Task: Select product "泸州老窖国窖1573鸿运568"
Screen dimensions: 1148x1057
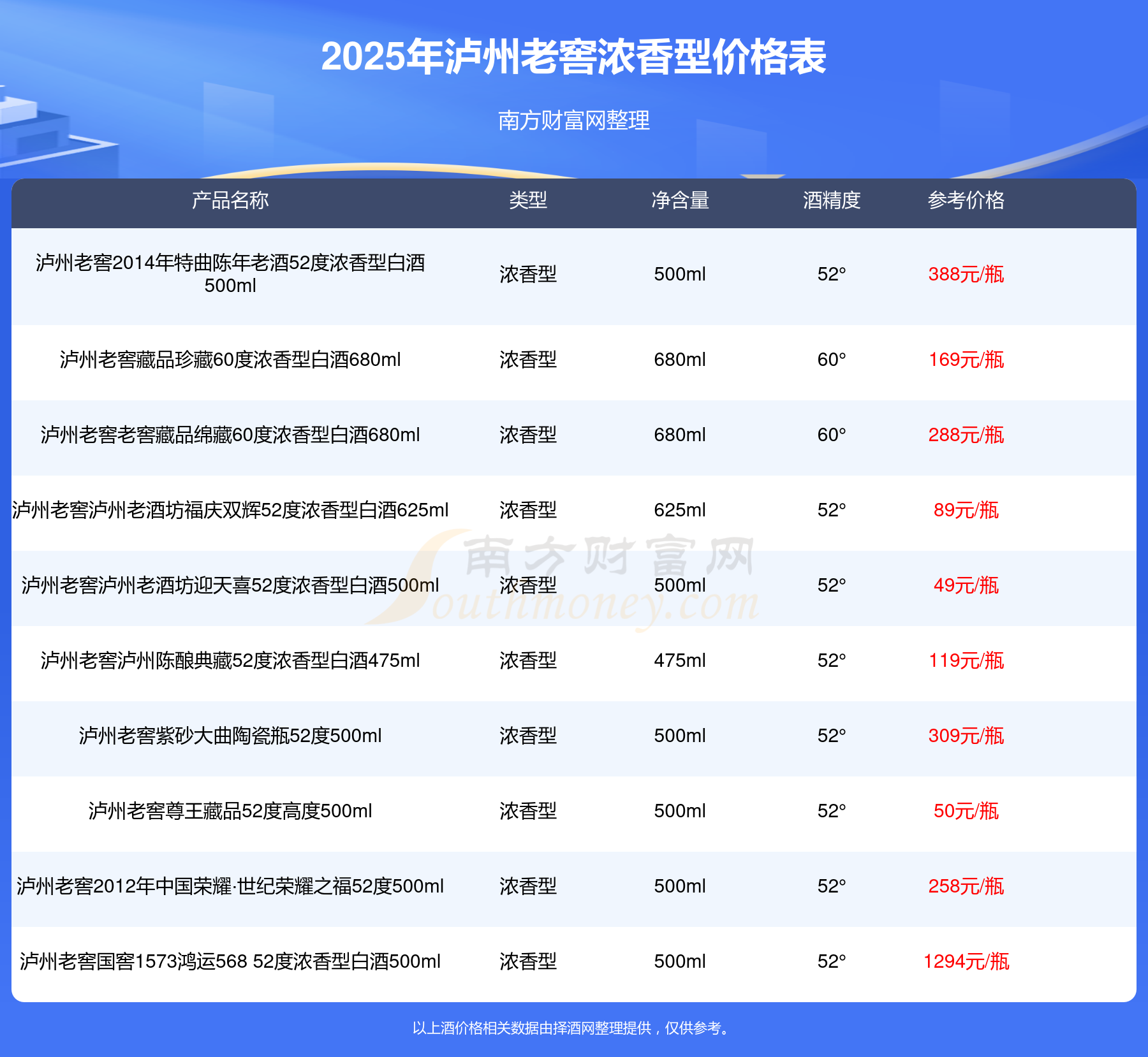Action: [x=133, y=961]
